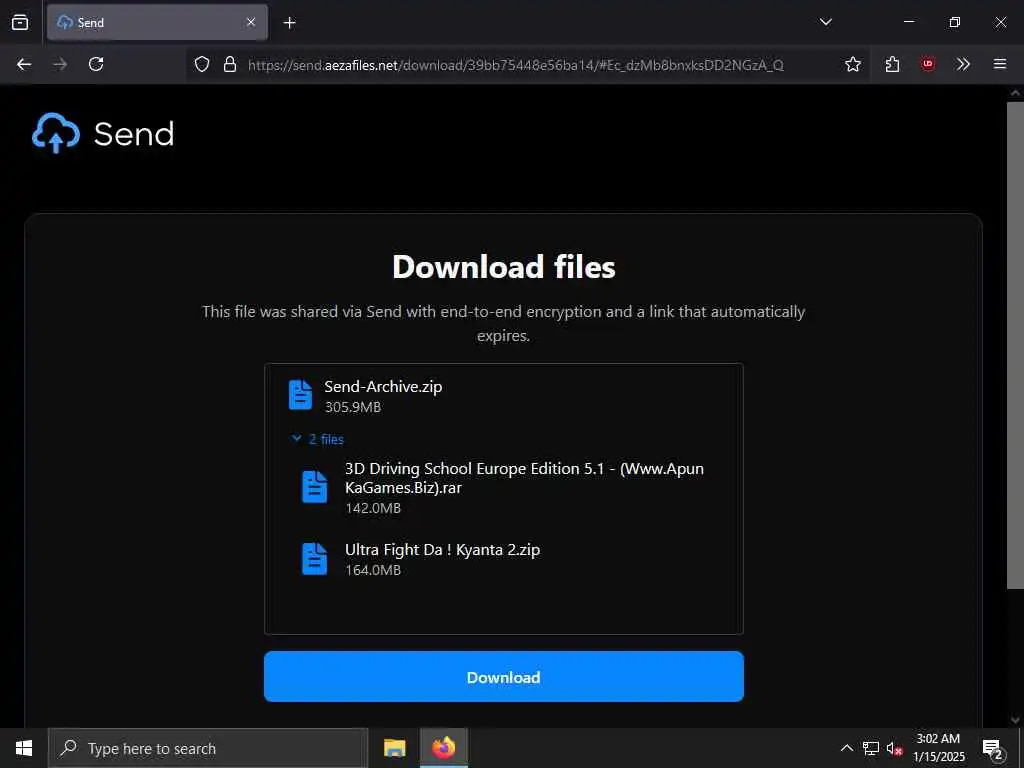1024x768 pixels.
Task: Select 3D Driving School Europe Edition file name
Action: [524, 478]
